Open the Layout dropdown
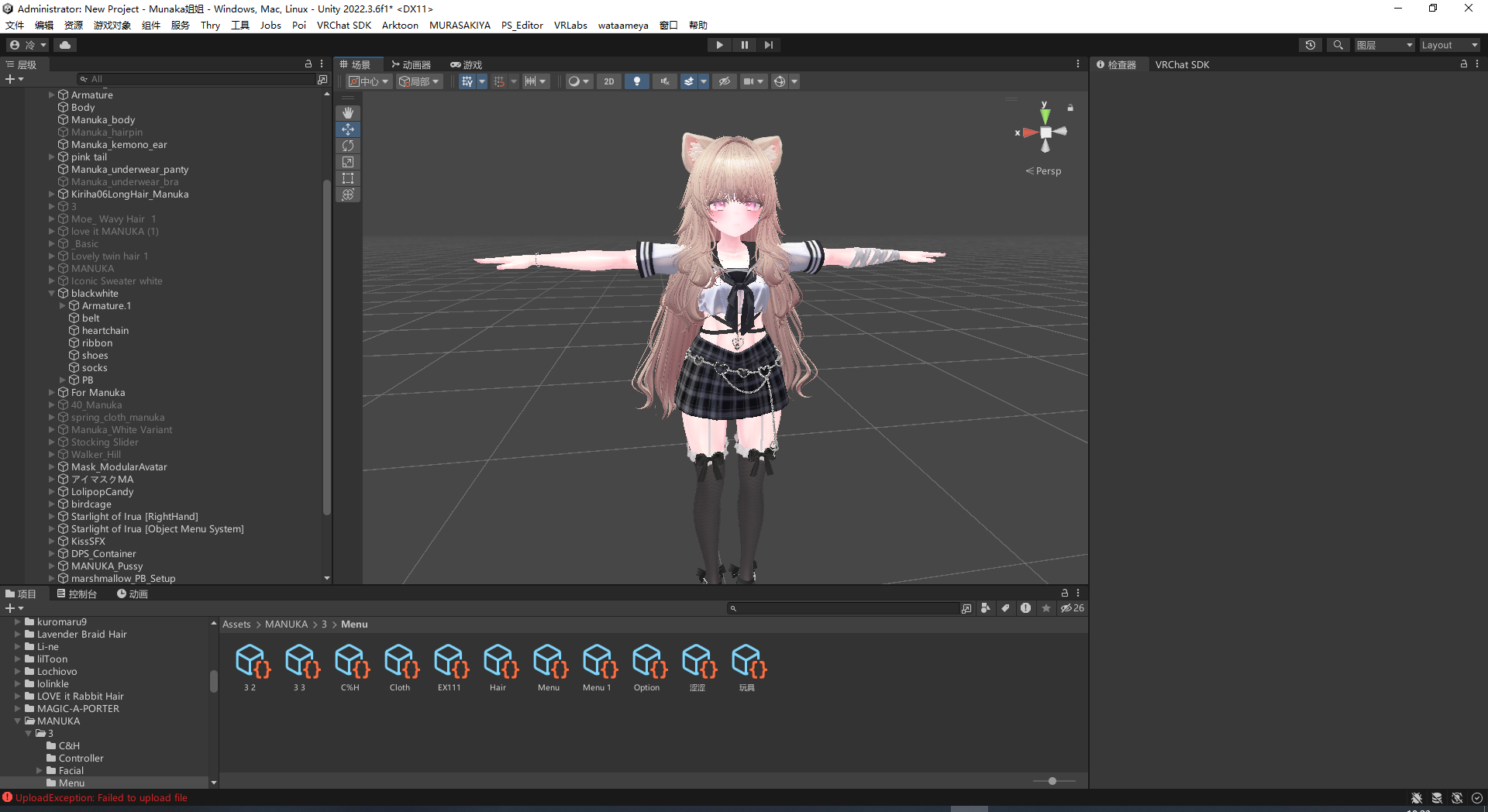The height and width of the screenshot is (812, 1488). (1449, 45)
